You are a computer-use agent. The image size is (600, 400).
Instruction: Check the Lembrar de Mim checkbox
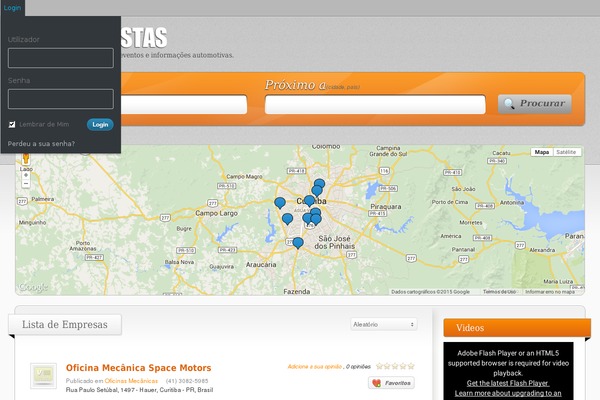pos(12,124)
